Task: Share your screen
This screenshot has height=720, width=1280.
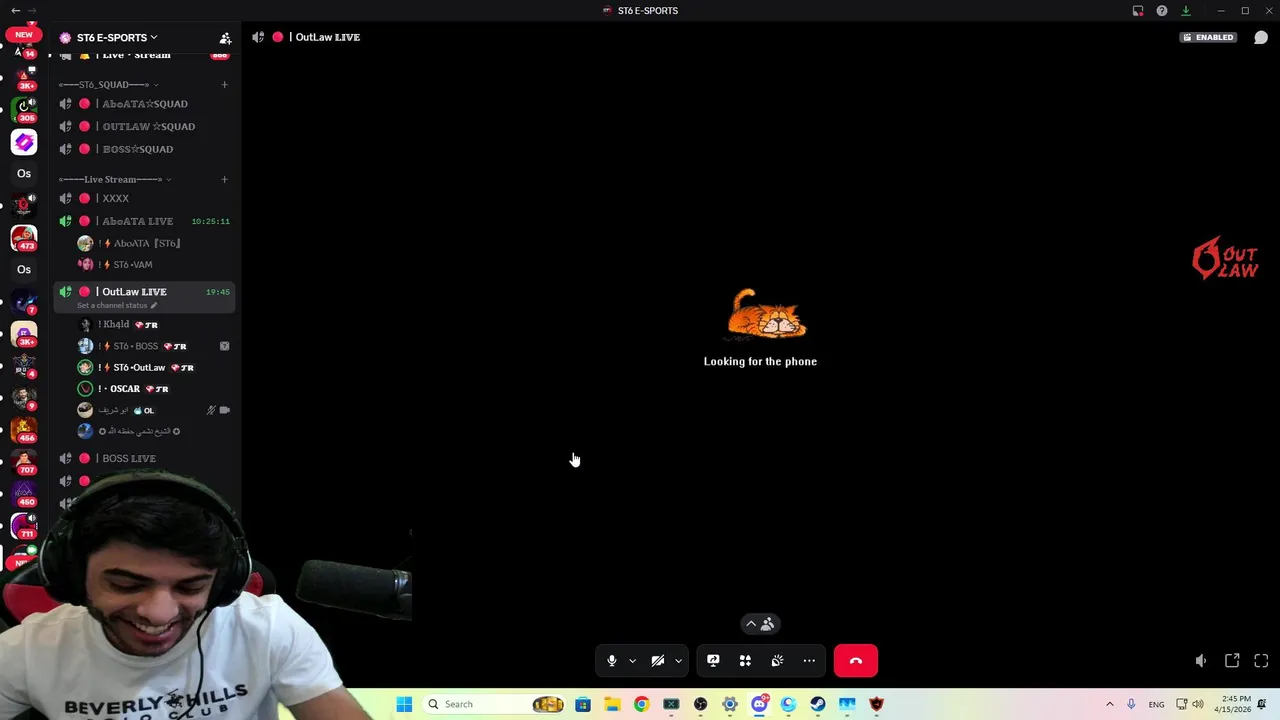Action: click(x=713, y=661)
